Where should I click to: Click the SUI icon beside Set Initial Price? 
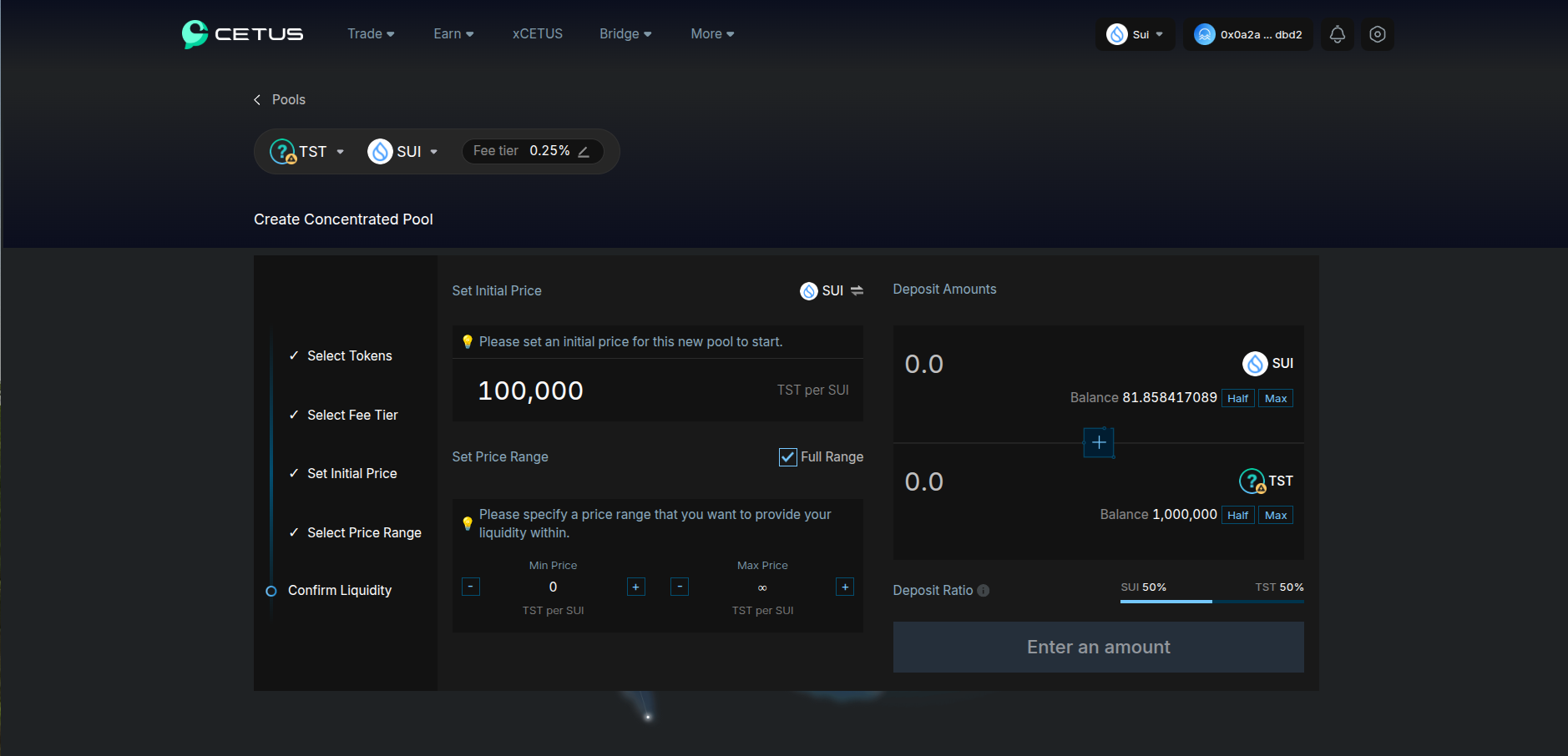tap(808, 290)
